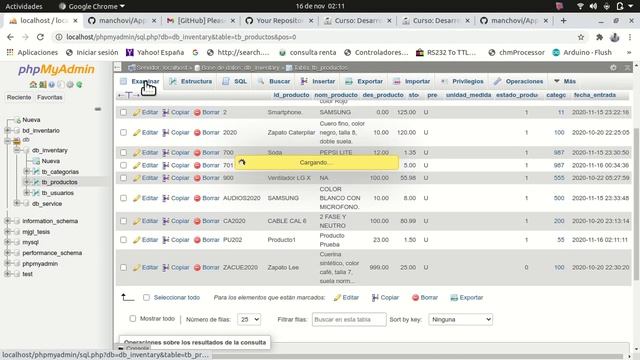Click the collapse-all link icon in sidebar
Image resolution: width=640 pixels, height=360 pixels.
98,109
